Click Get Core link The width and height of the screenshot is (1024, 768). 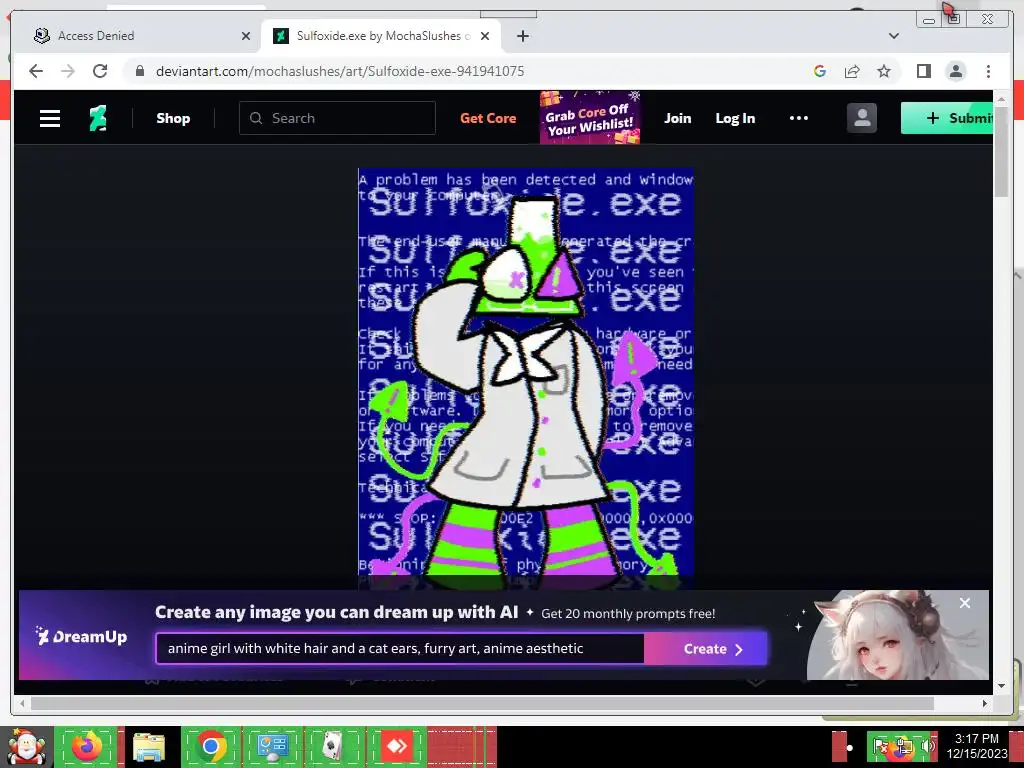(x=488, y=118)
